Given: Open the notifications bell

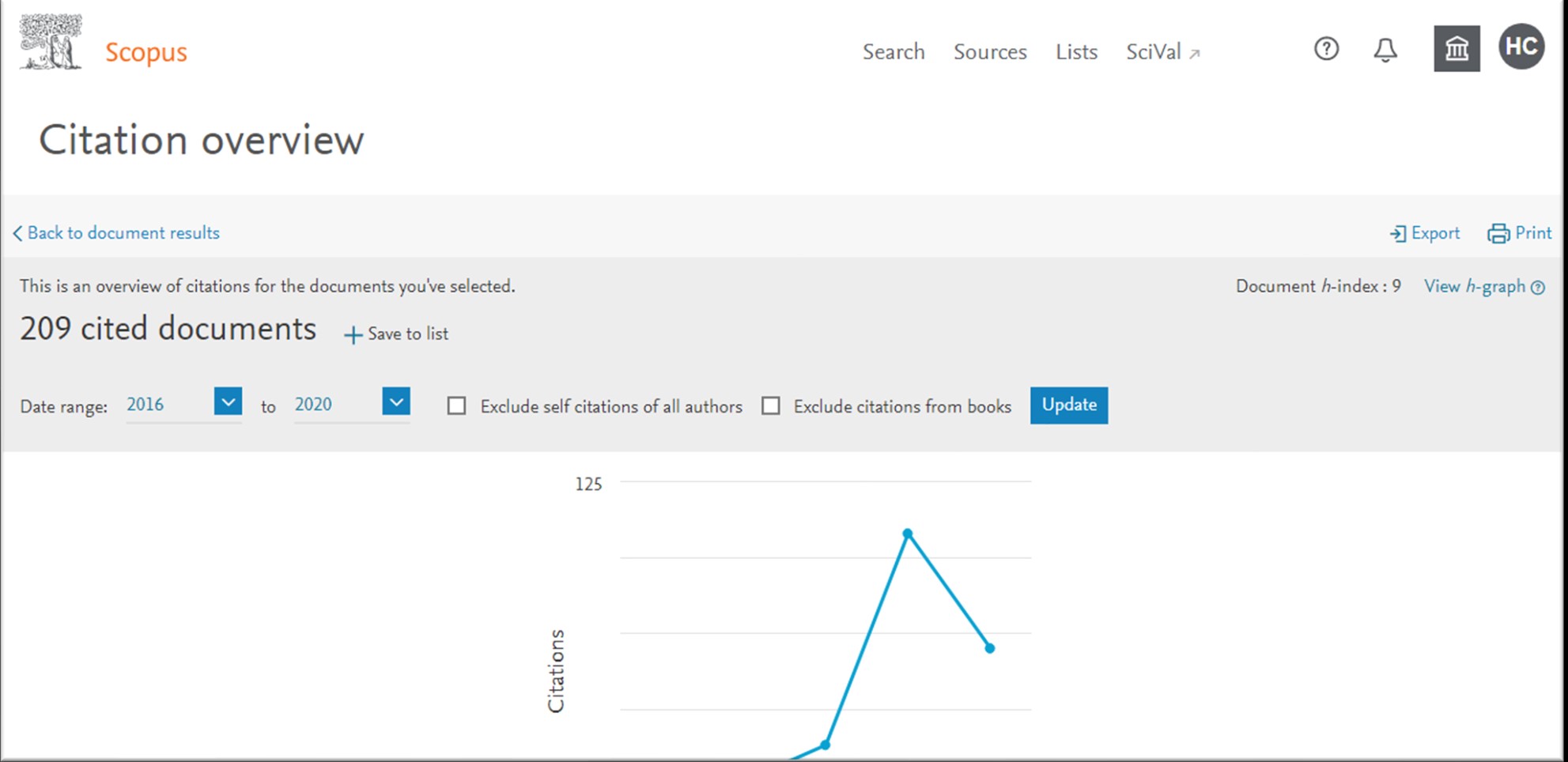Looking at the screenshot, I should tap(1385, 51).
